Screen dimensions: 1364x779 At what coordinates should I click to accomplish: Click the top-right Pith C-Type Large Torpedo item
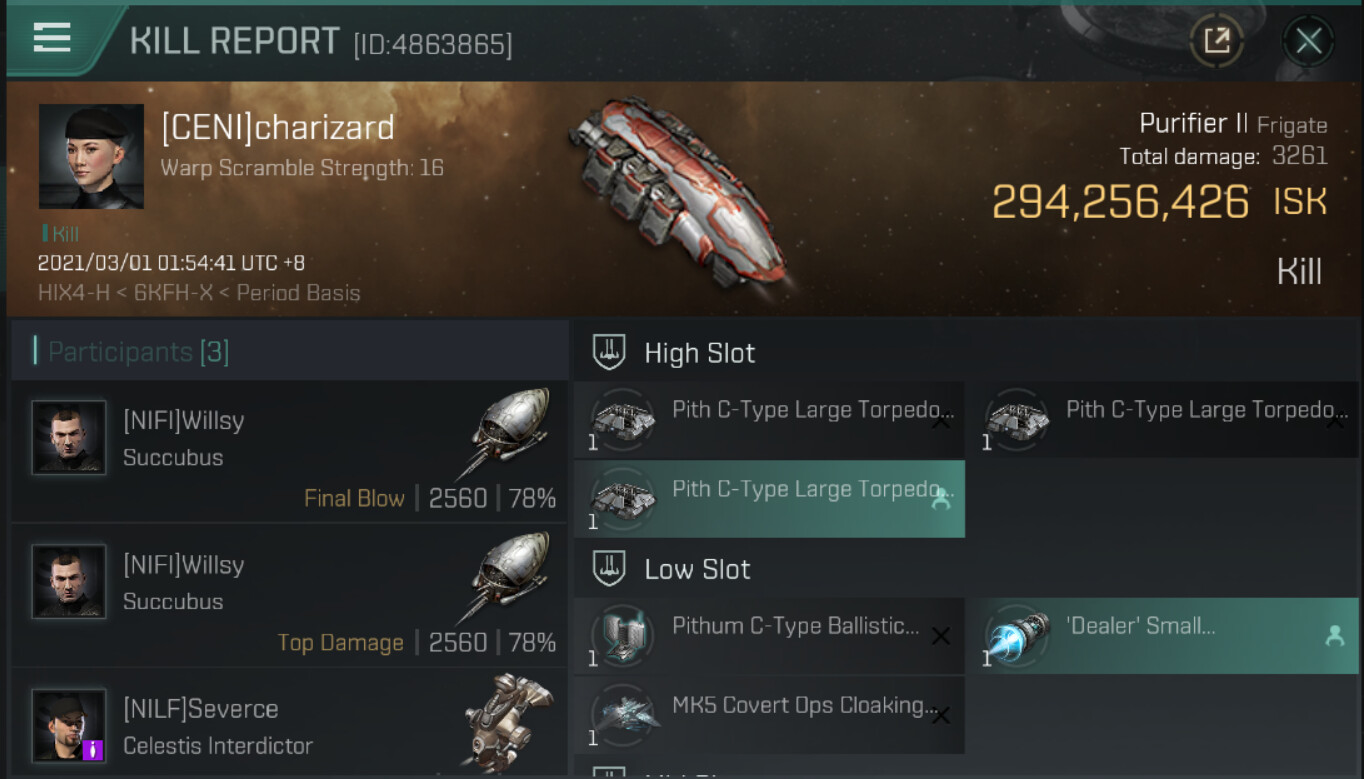pos(1167,420)
